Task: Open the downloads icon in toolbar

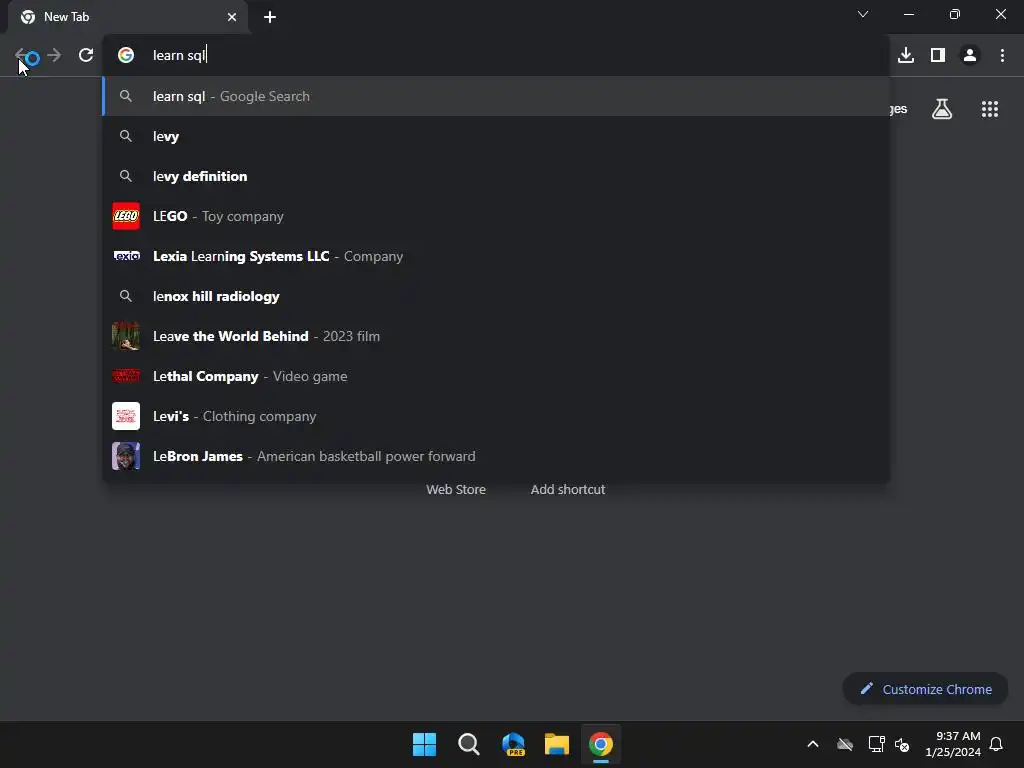Action: (906, 56)
